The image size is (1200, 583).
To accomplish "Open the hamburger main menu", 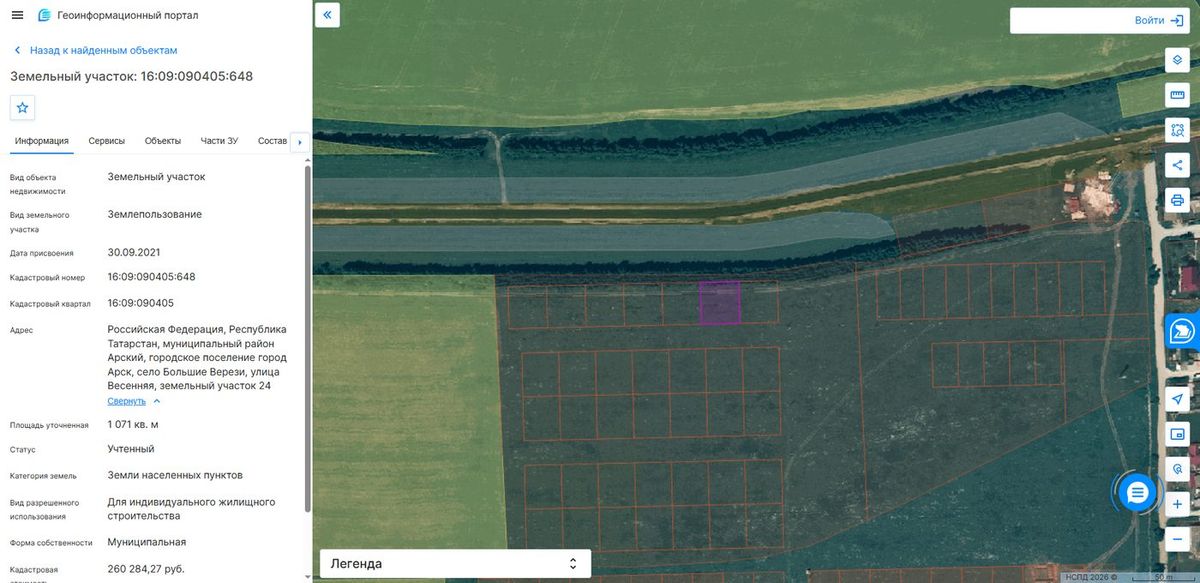I will click(x=17, y=16).
